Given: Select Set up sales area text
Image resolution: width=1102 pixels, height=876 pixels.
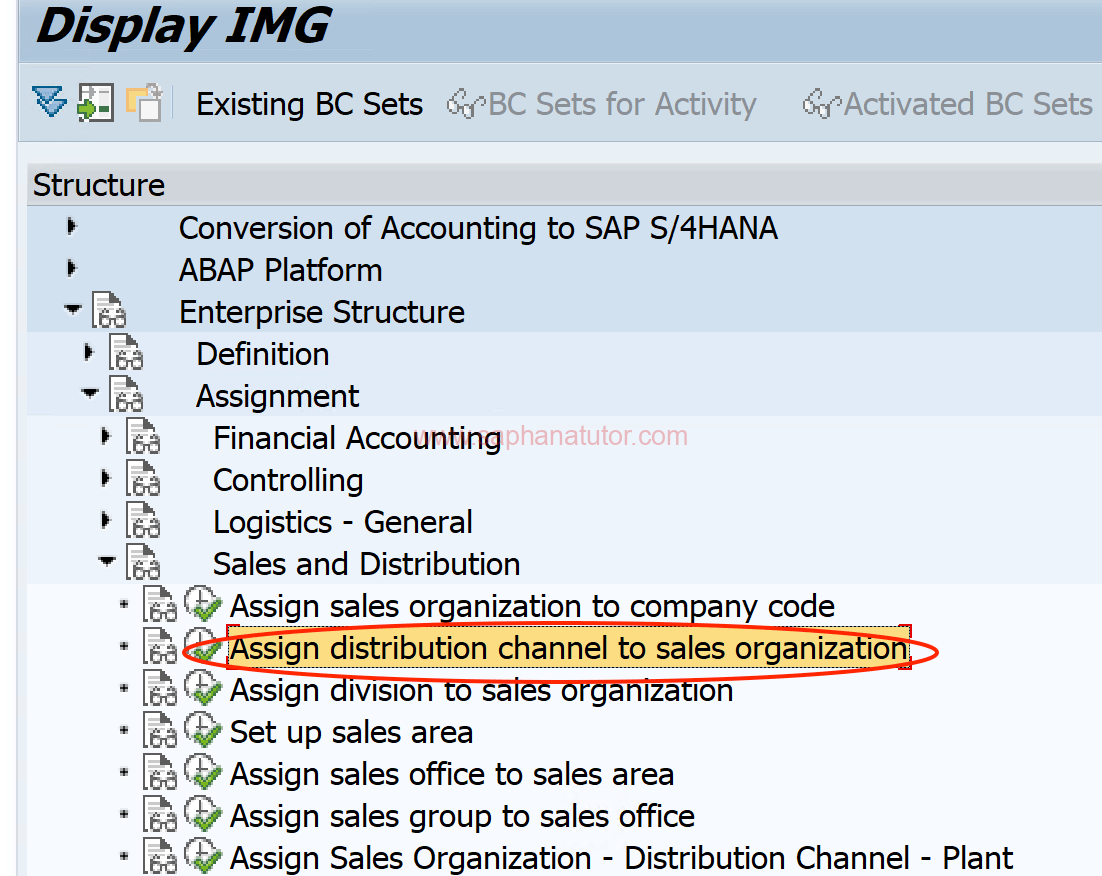Looking at the screenshot, I should pos(351,733).
